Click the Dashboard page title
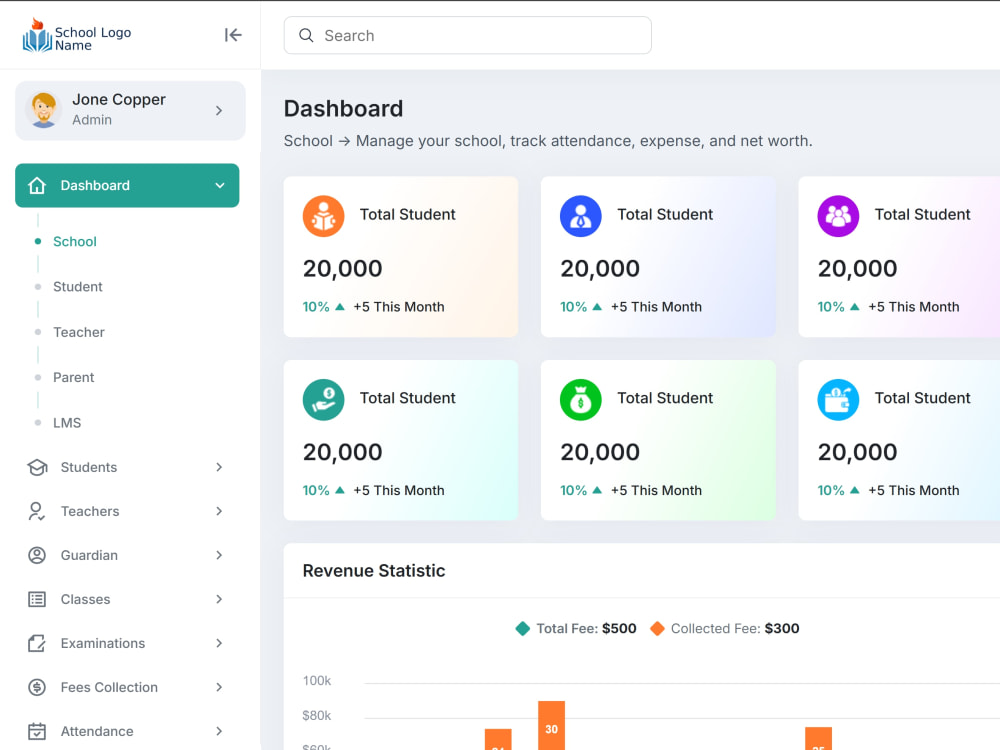Image resolution: width=1000 pixels, height=750 pixels. 343,109
